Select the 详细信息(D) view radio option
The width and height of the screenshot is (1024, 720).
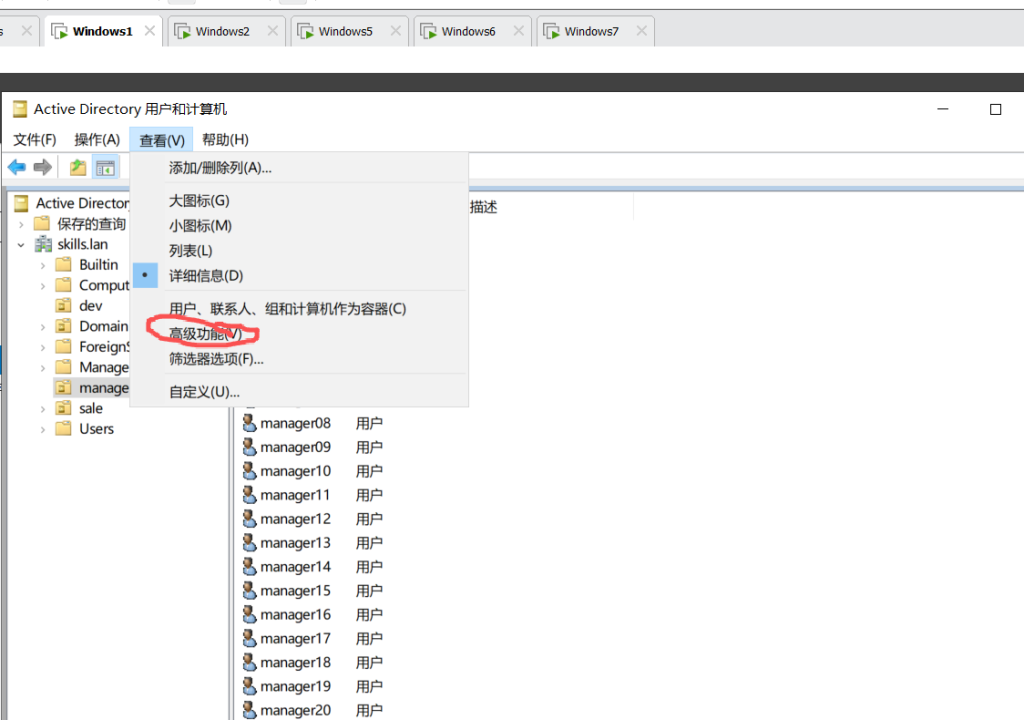pos(205,276)
